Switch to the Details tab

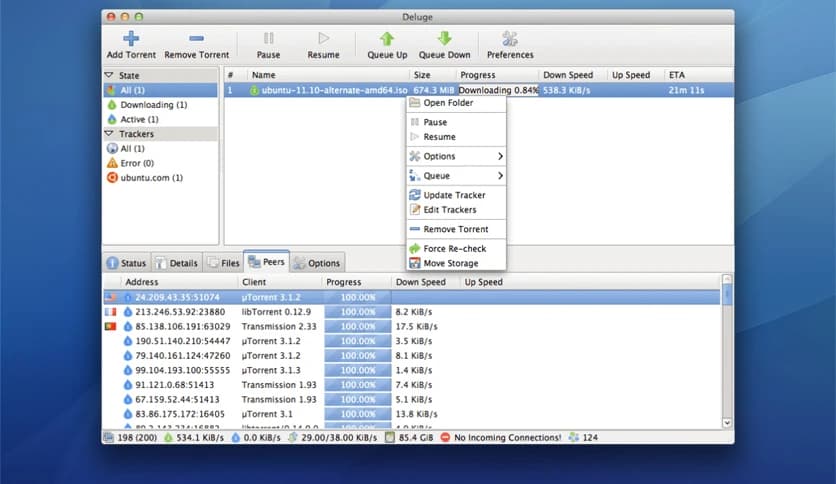[x=176, y=263]
